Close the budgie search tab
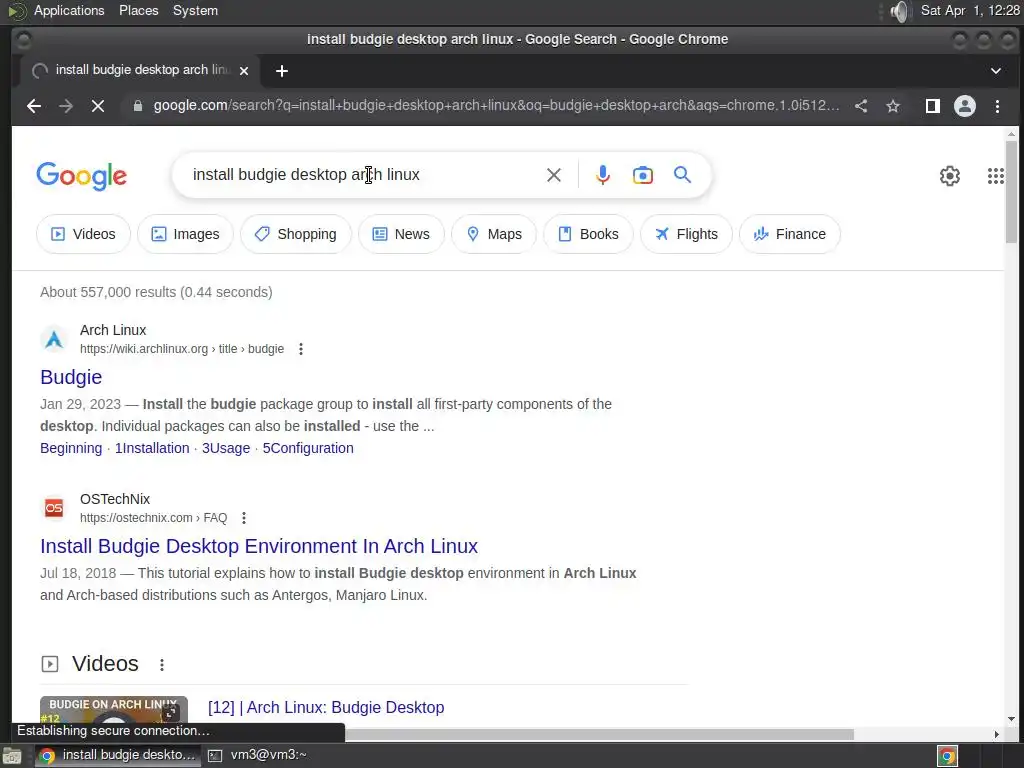This screenshot has width=1024, height=768. pos(244,71)
